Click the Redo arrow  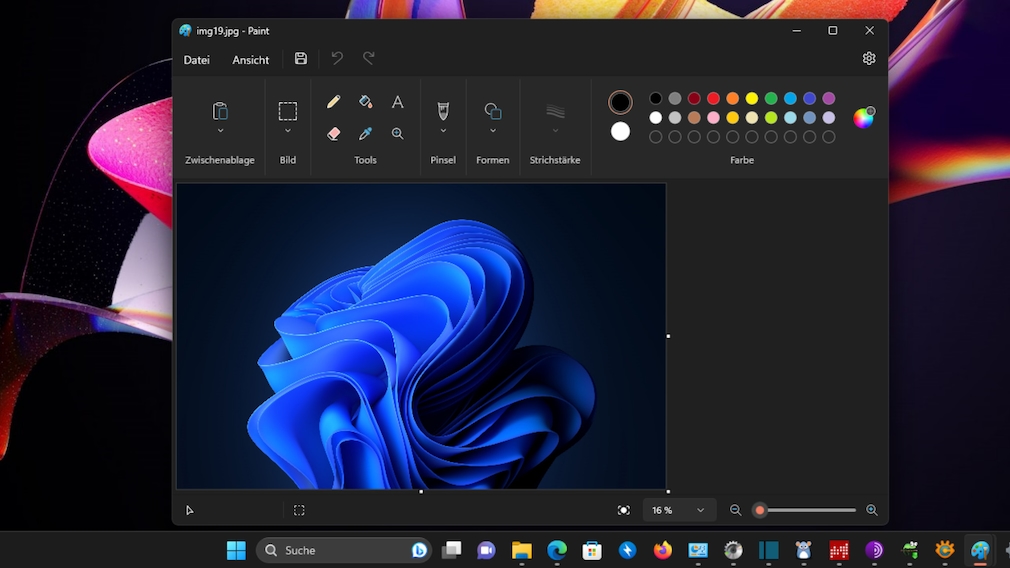[369, 59]
